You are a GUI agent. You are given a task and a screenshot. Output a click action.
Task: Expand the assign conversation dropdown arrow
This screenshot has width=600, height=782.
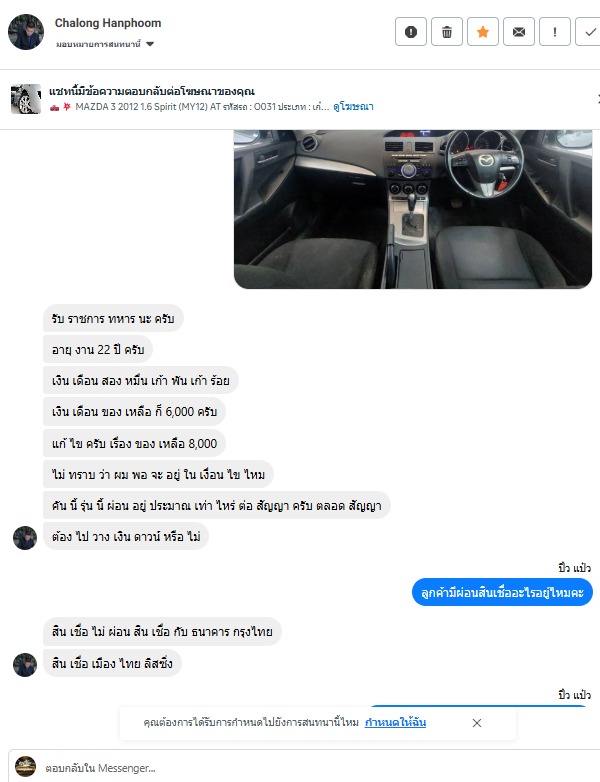tap(150, 44)
